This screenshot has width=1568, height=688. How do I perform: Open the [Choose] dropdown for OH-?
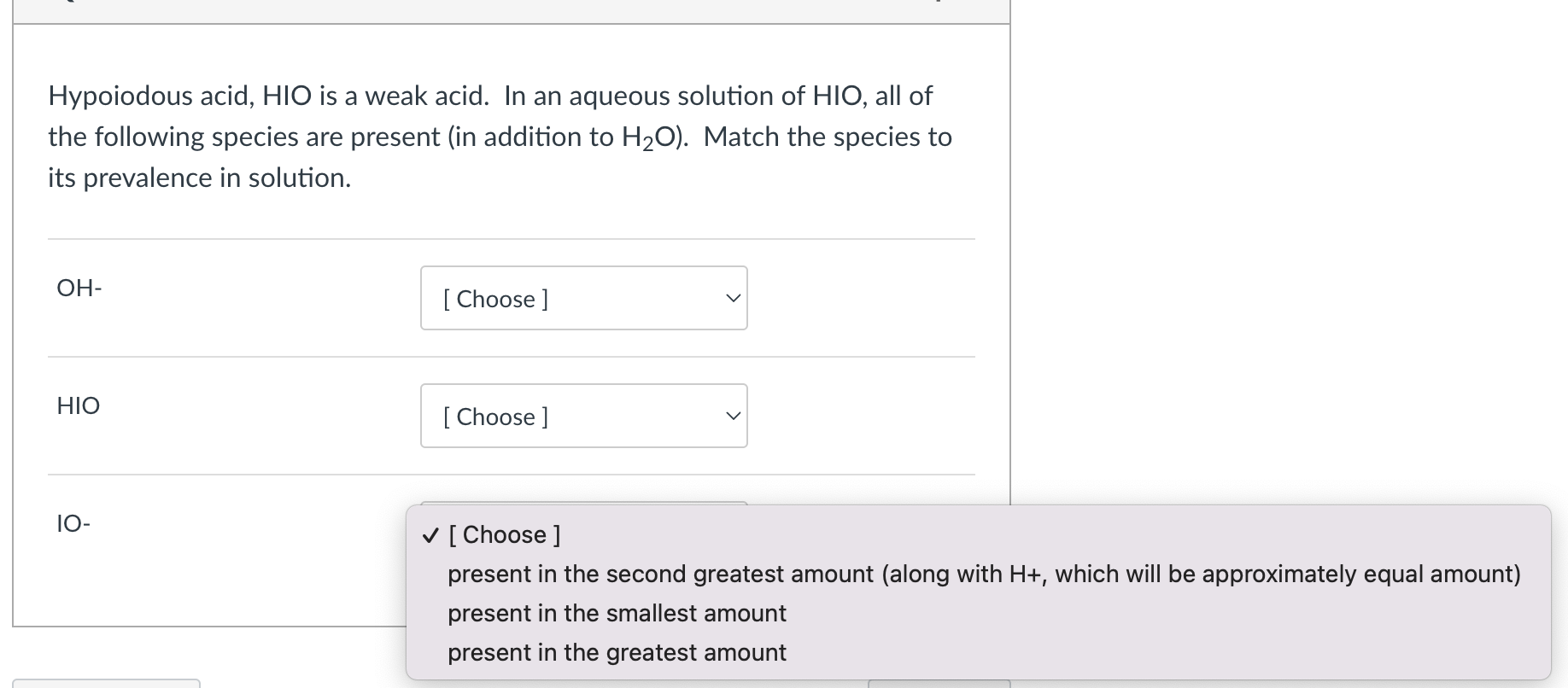[583, 298]
